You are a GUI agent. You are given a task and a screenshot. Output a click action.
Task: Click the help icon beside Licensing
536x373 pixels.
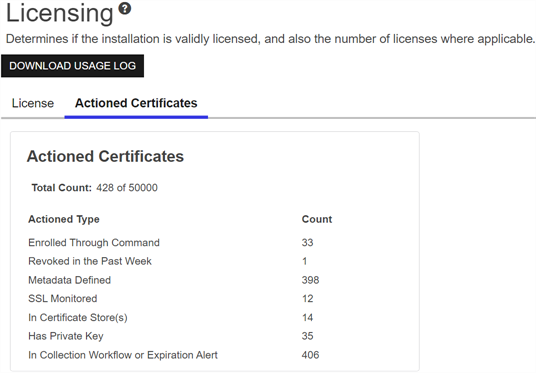click(125, 9)
